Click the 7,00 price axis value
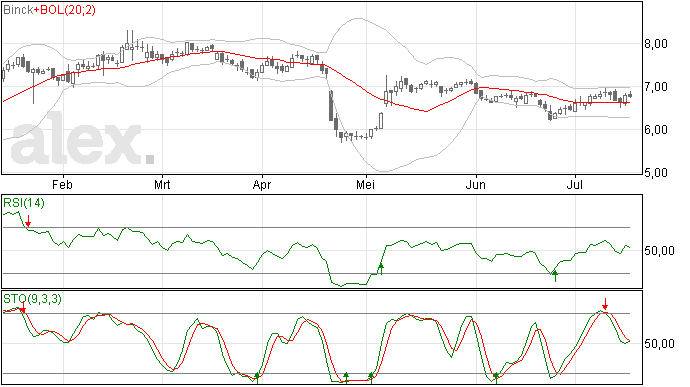690x387 pixels. [x=656, y=87]
